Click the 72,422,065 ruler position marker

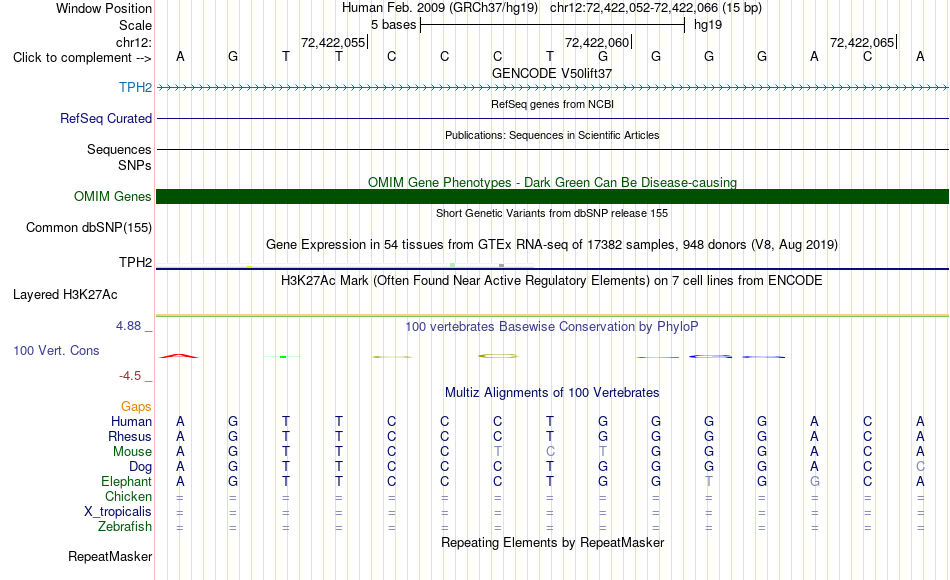pyautogui.click(x=863, y=42)
